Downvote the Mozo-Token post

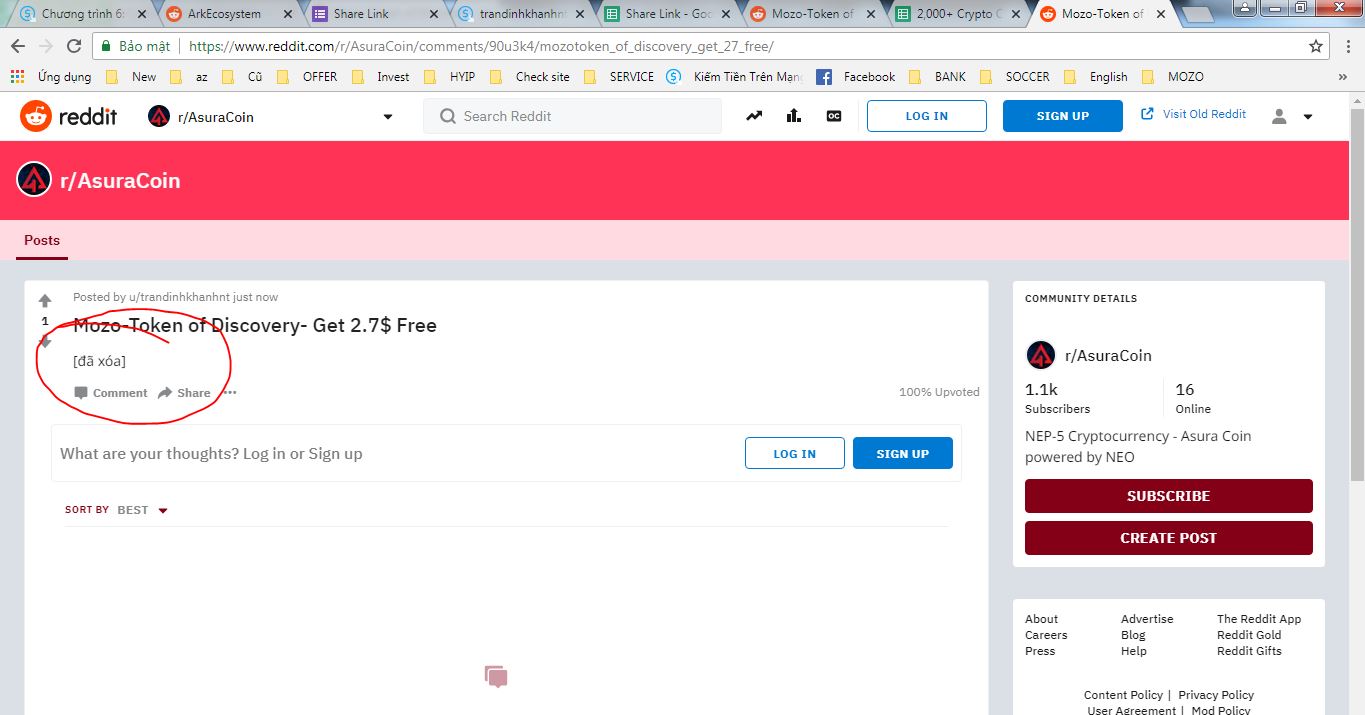(45, 342)
